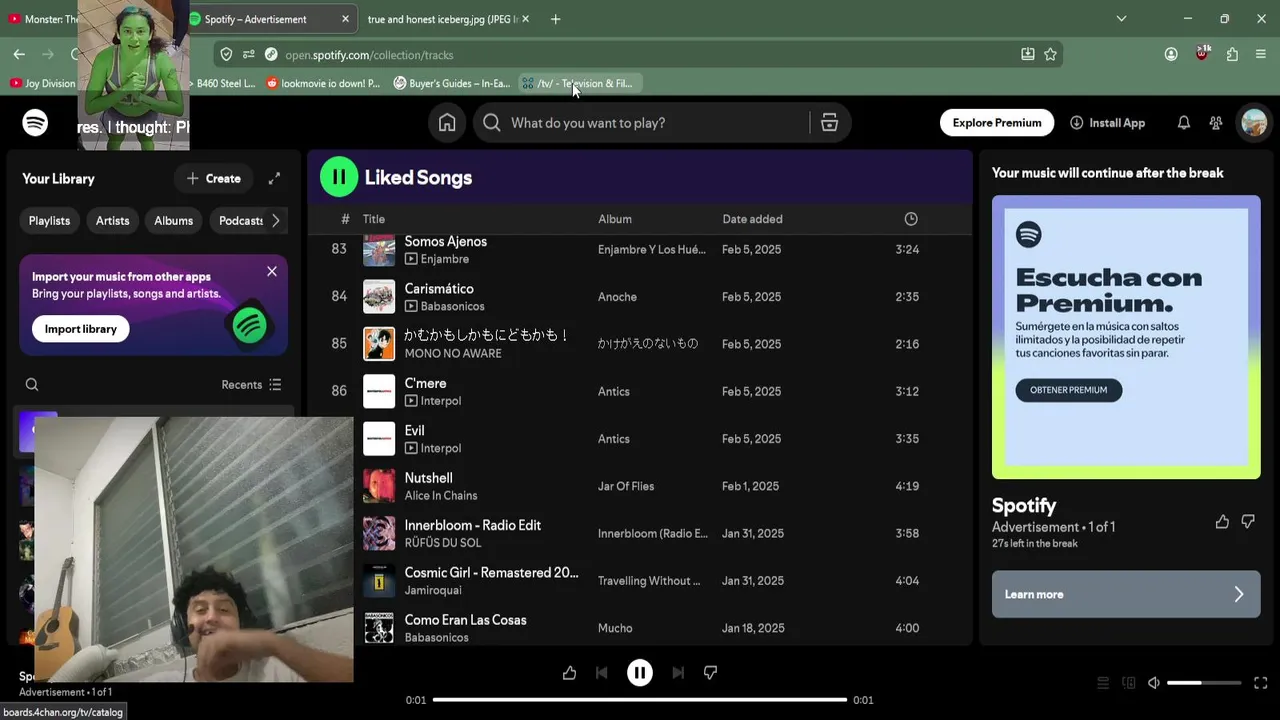Image resolution: width=1280 pixels, height=720 pixels.
Task: Open Create menu in Your Library
Action: pyautogui.click(x=213, y=179)
